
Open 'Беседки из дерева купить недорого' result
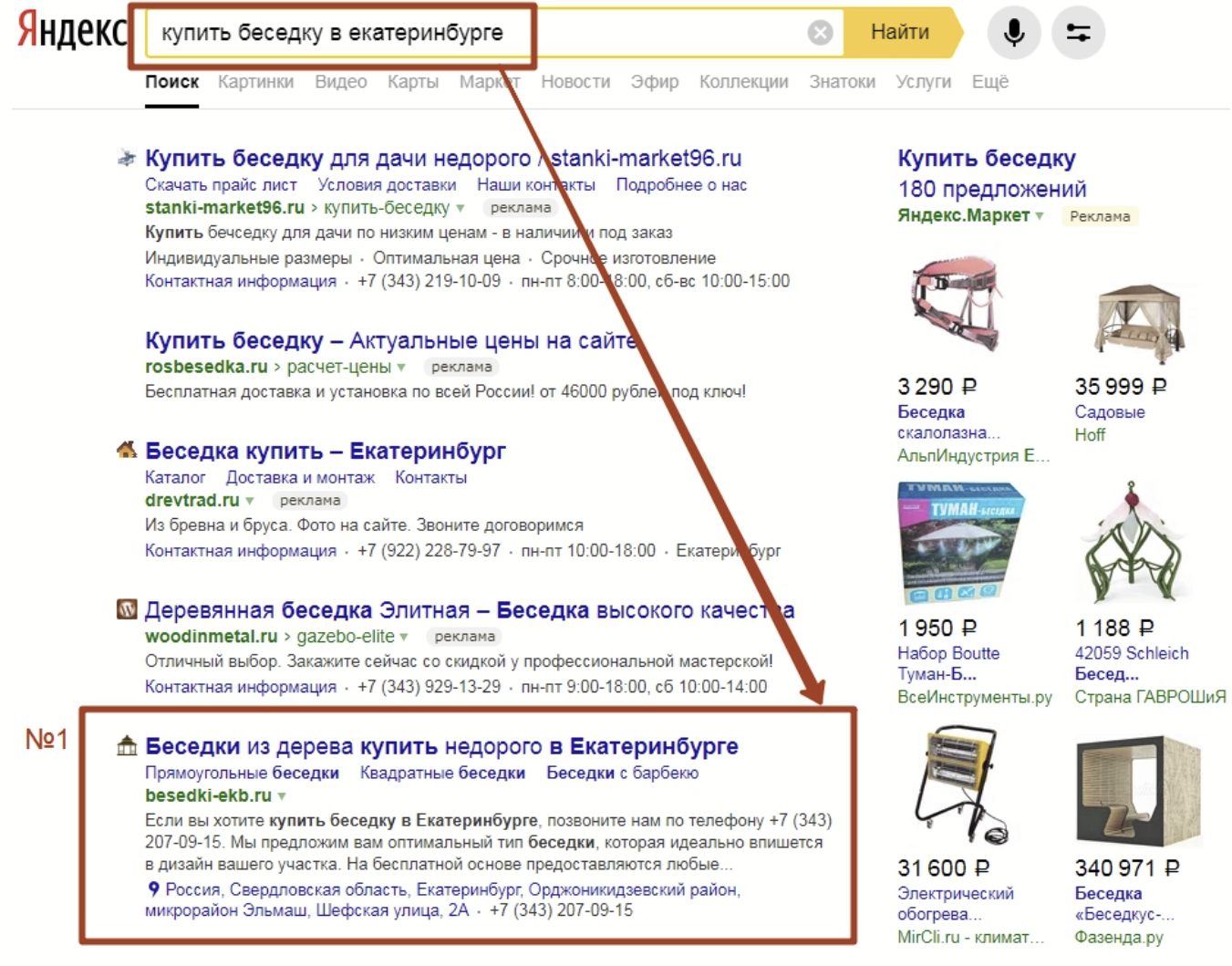[x=441, y=746]
